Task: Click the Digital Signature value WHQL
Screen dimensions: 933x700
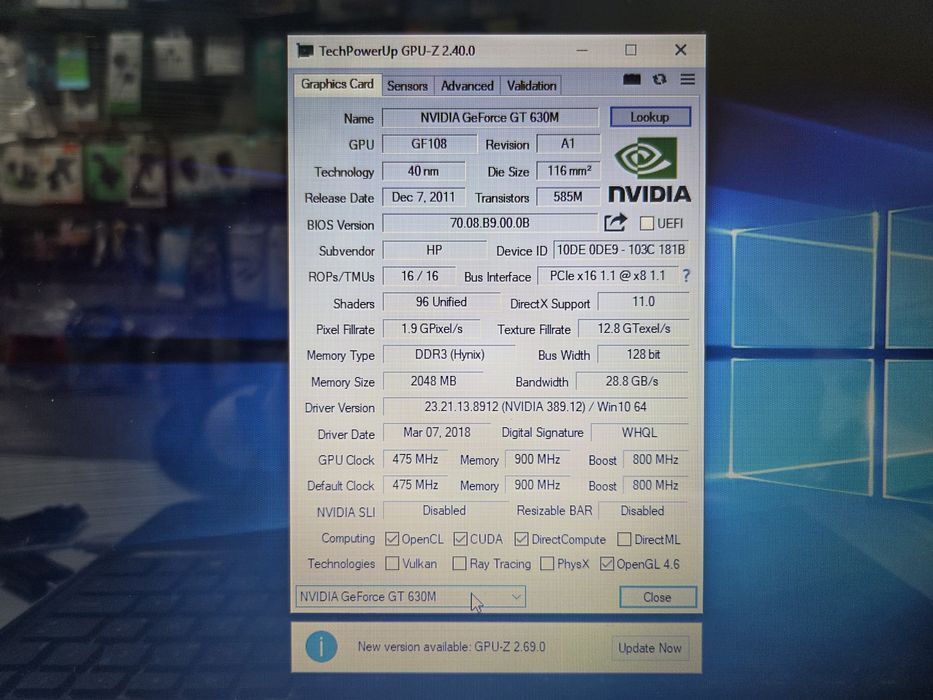Action: coord(640,432)
